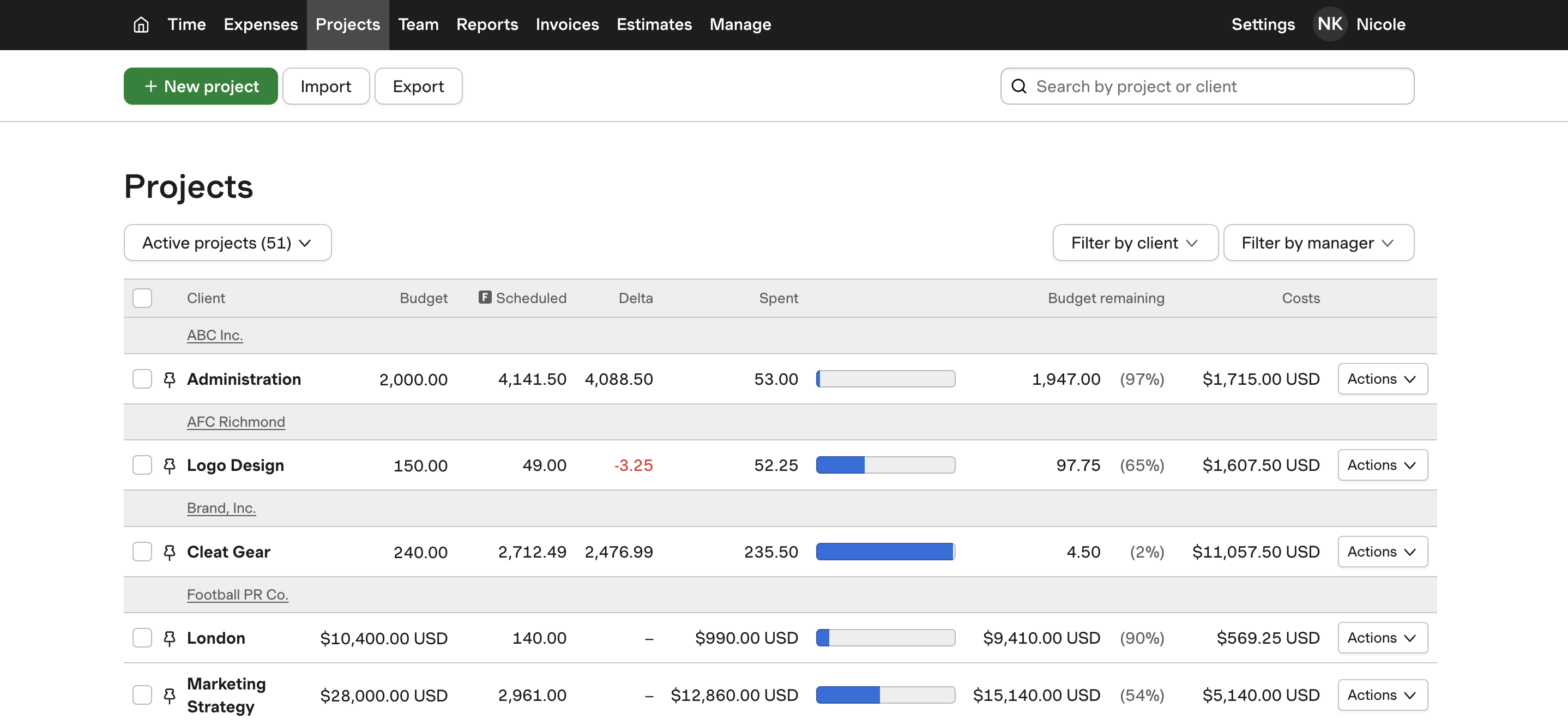Pin the Administration project

pos(169,379)
